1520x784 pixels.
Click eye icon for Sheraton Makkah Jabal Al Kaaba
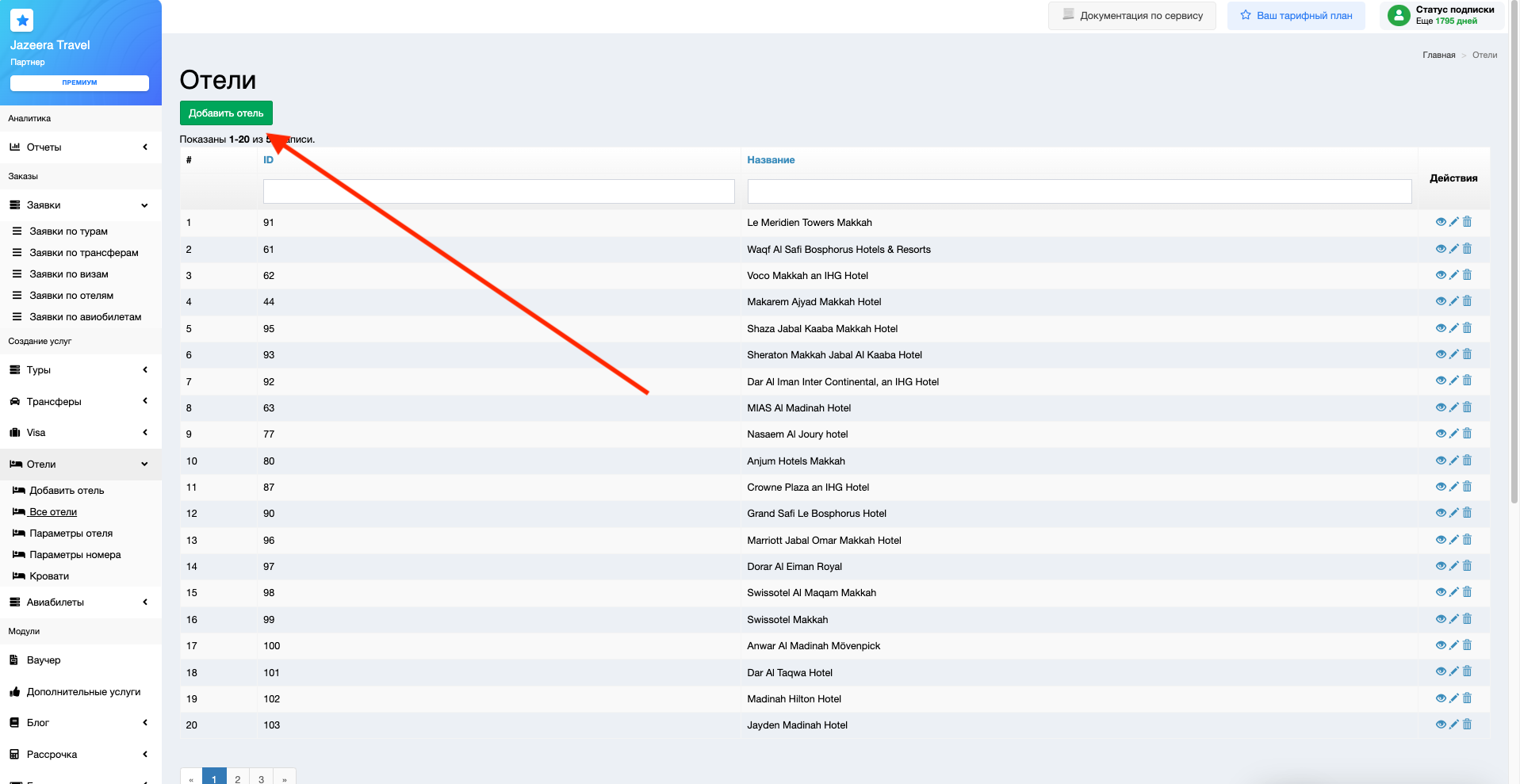1440,354
